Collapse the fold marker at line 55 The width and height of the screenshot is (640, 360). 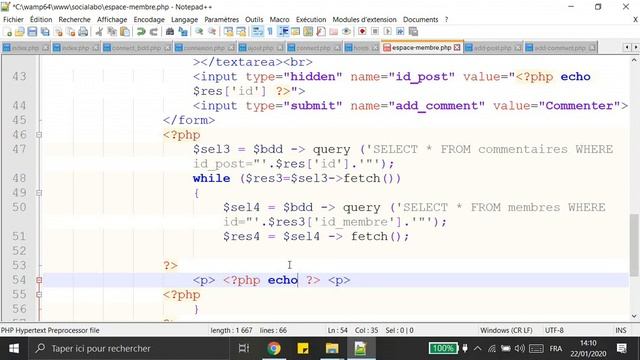coord(39,294)
